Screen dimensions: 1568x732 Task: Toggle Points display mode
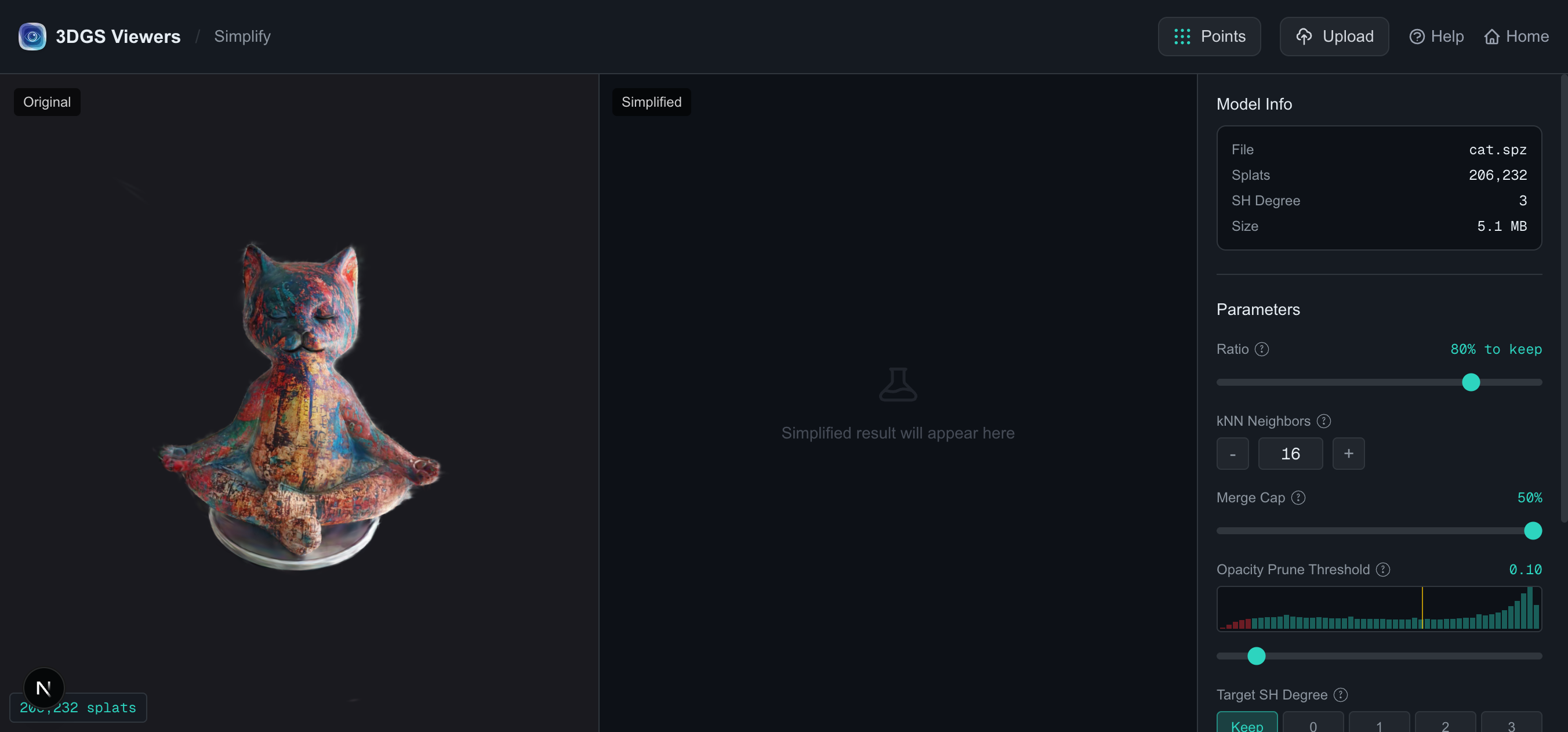(x=1209, y=37)
